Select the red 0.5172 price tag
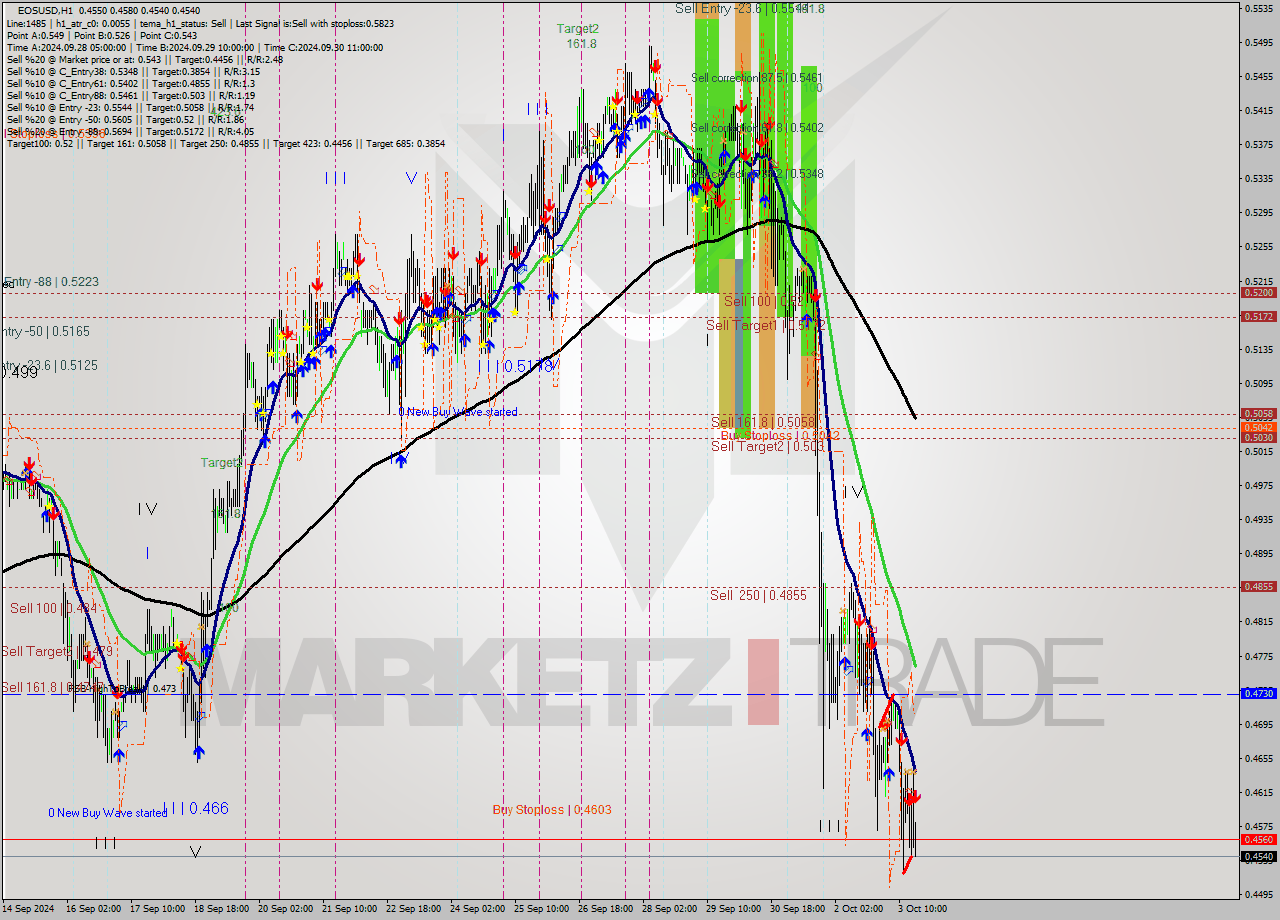This screenshot has height=920, width=1280. [x=1258, y=316]
